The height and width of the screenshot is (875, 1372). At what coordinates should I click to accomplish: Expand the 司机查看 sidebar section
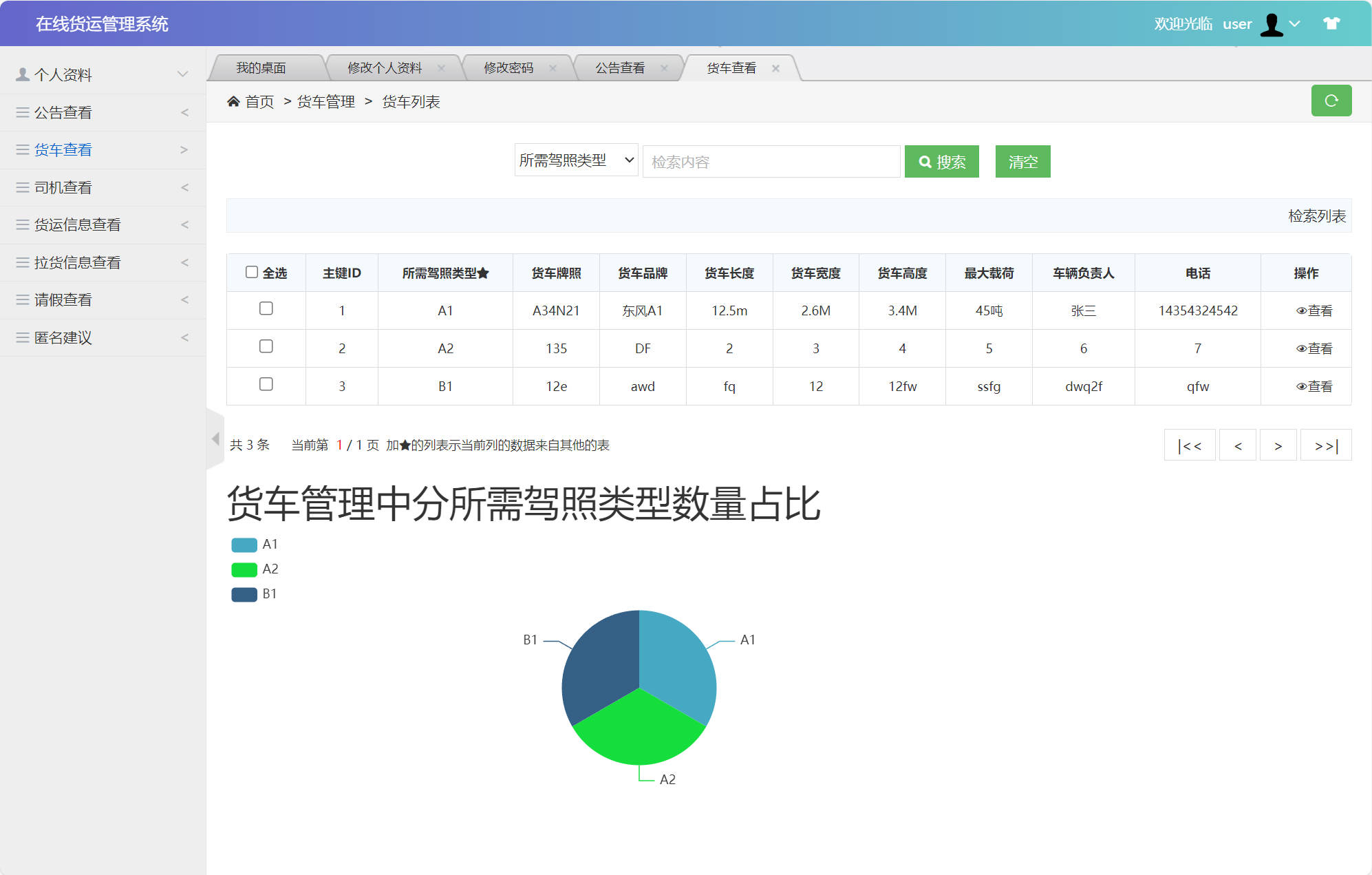[x=184, y=187]
